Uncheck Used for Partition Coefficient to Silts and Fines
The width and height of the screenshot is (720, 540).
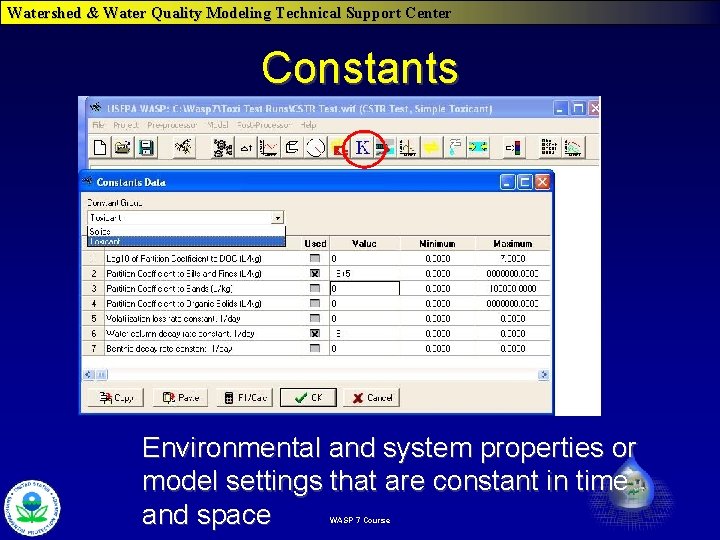[315, 273]
